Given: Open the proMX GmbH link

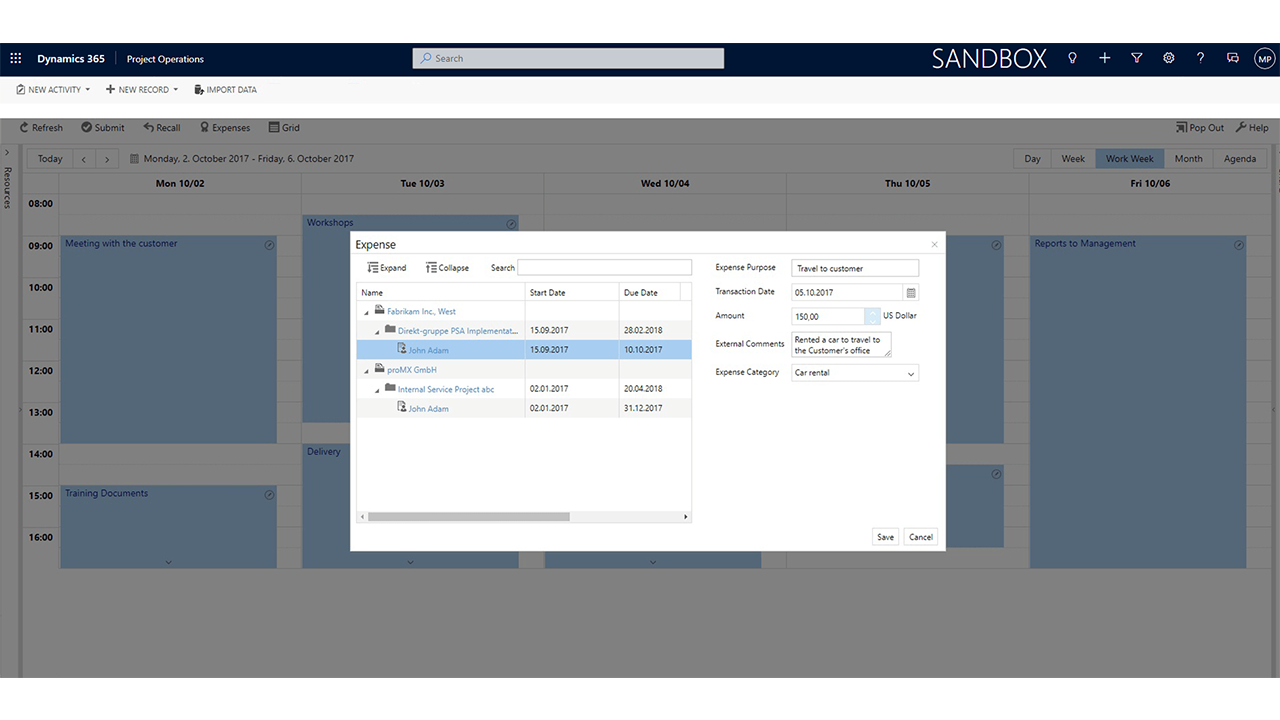Looking at the screenshot, I should coord(412,370).
